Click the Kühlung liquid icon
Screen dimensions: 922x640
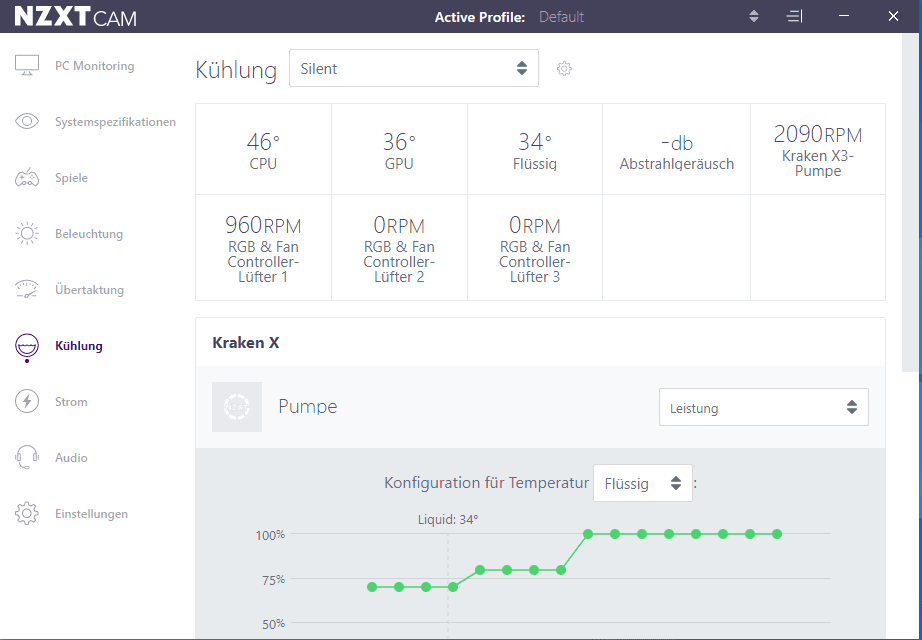(27, 346)
